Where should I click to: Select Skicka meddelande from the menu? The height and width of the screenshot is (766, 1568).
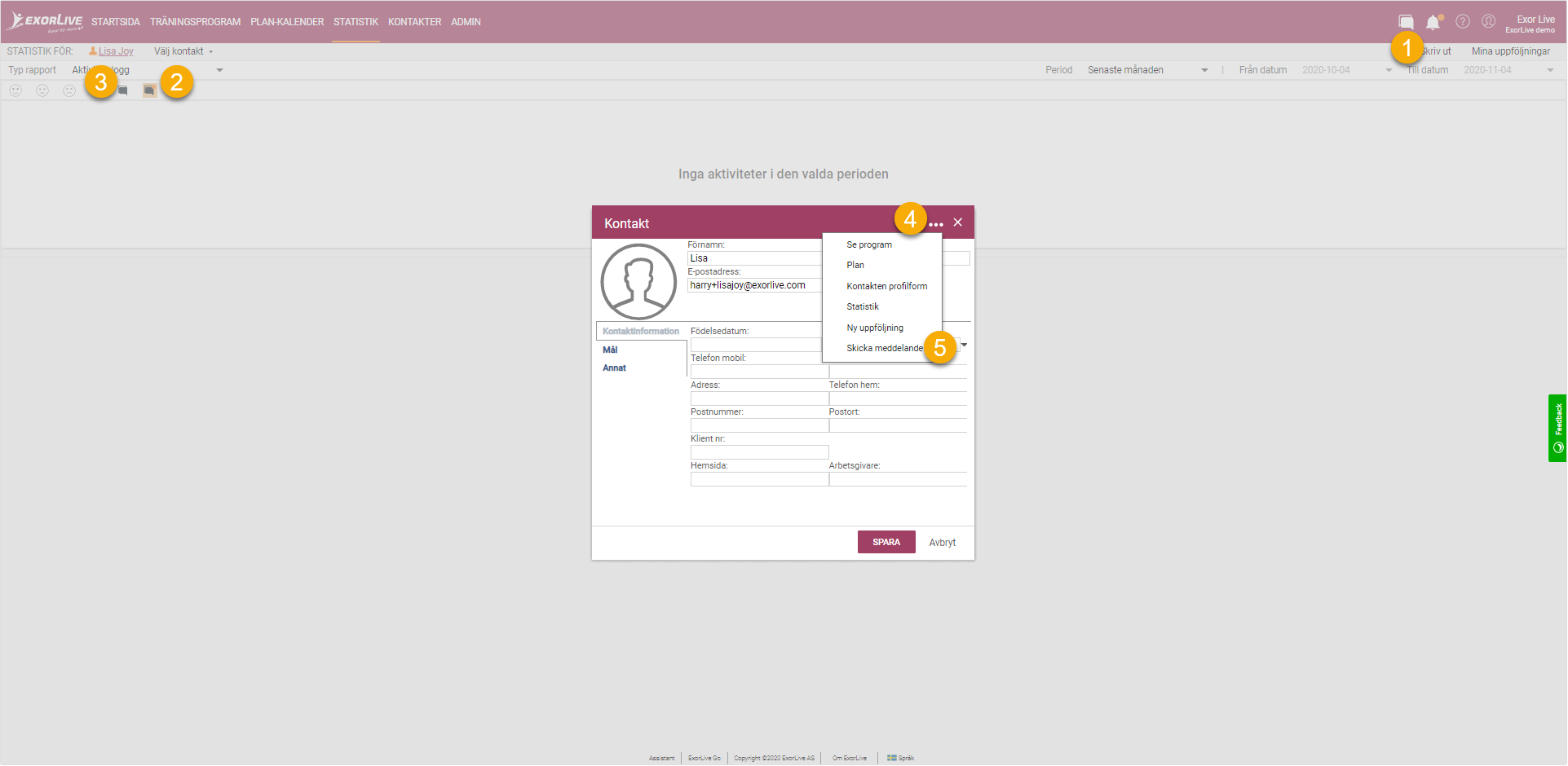(x=885, y=348)
